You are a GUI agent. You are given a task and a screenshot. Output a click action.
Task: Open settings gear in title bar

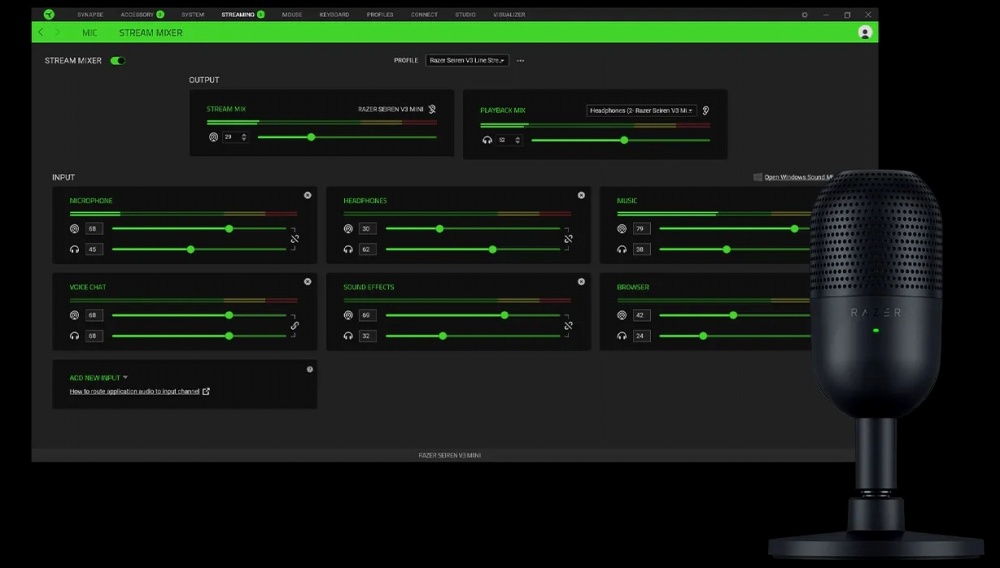804,15
